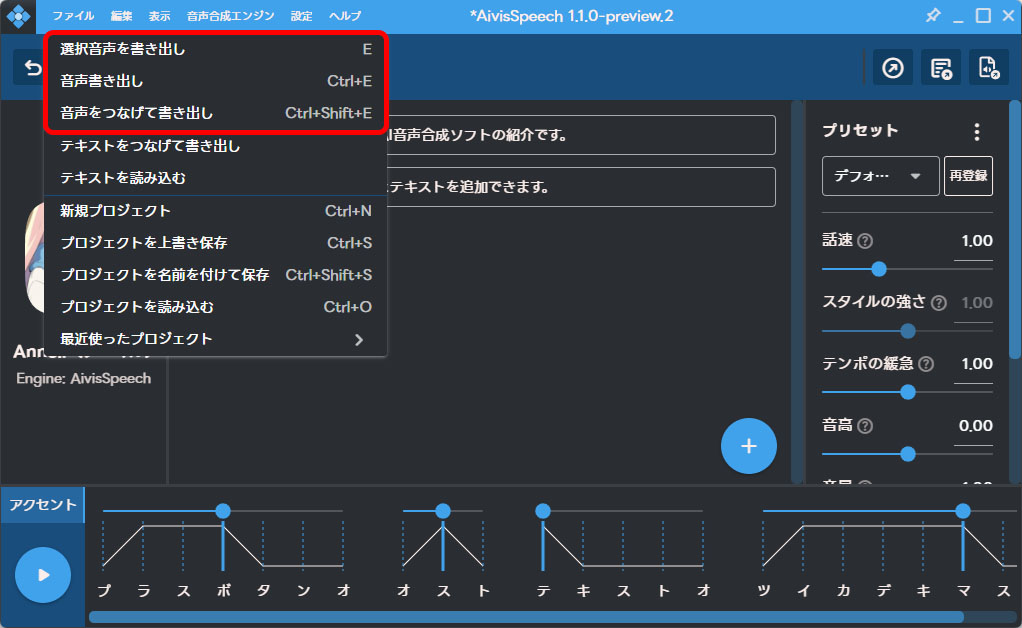Click the プリセット heading

pos(860,131)
